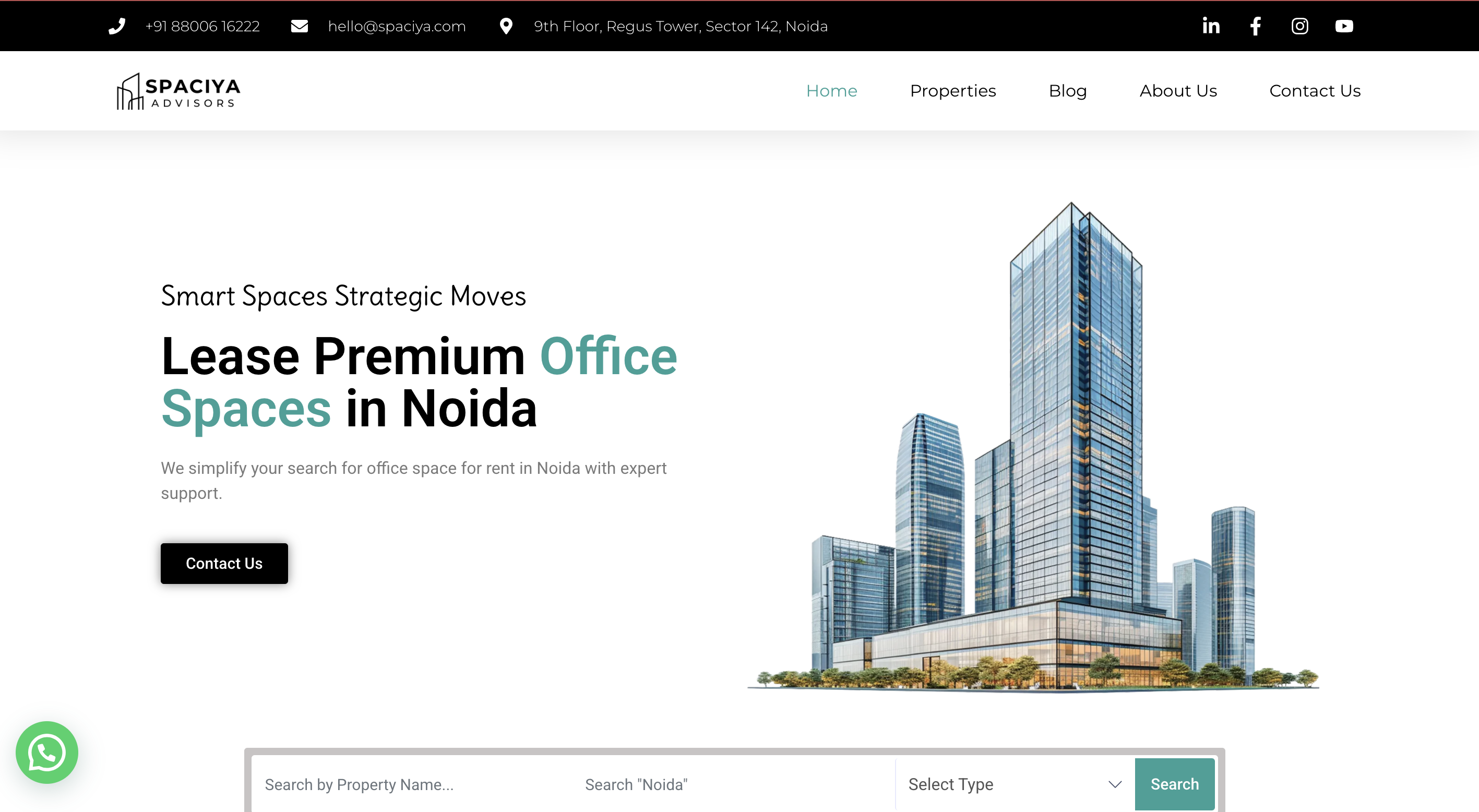The image size is (1479, 812).
Task: Click the Select Type chevron arrow
Action: (1114, 784)
